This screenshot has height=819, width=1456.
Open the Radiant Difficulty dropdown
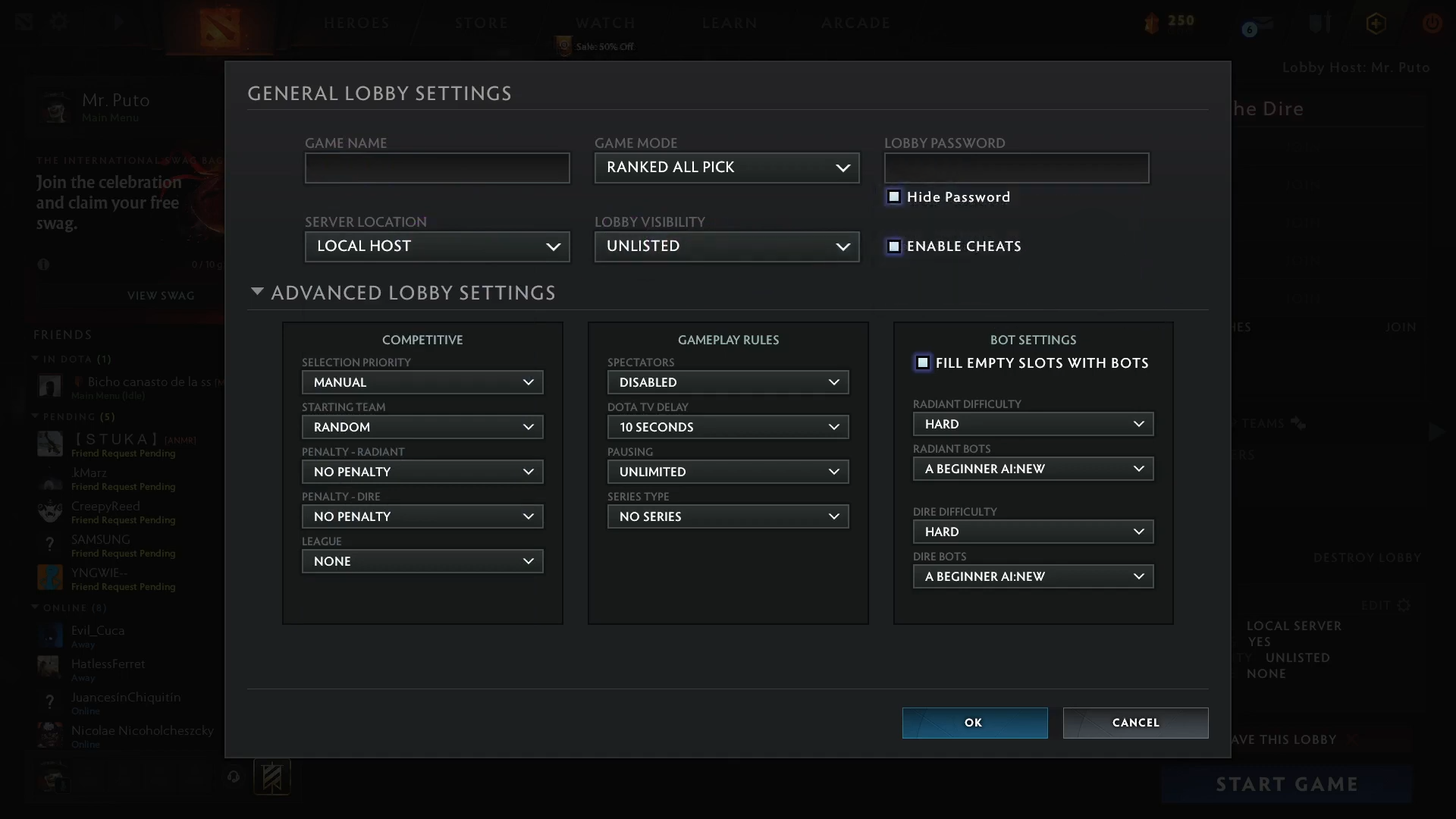(x=1033, y=424)
